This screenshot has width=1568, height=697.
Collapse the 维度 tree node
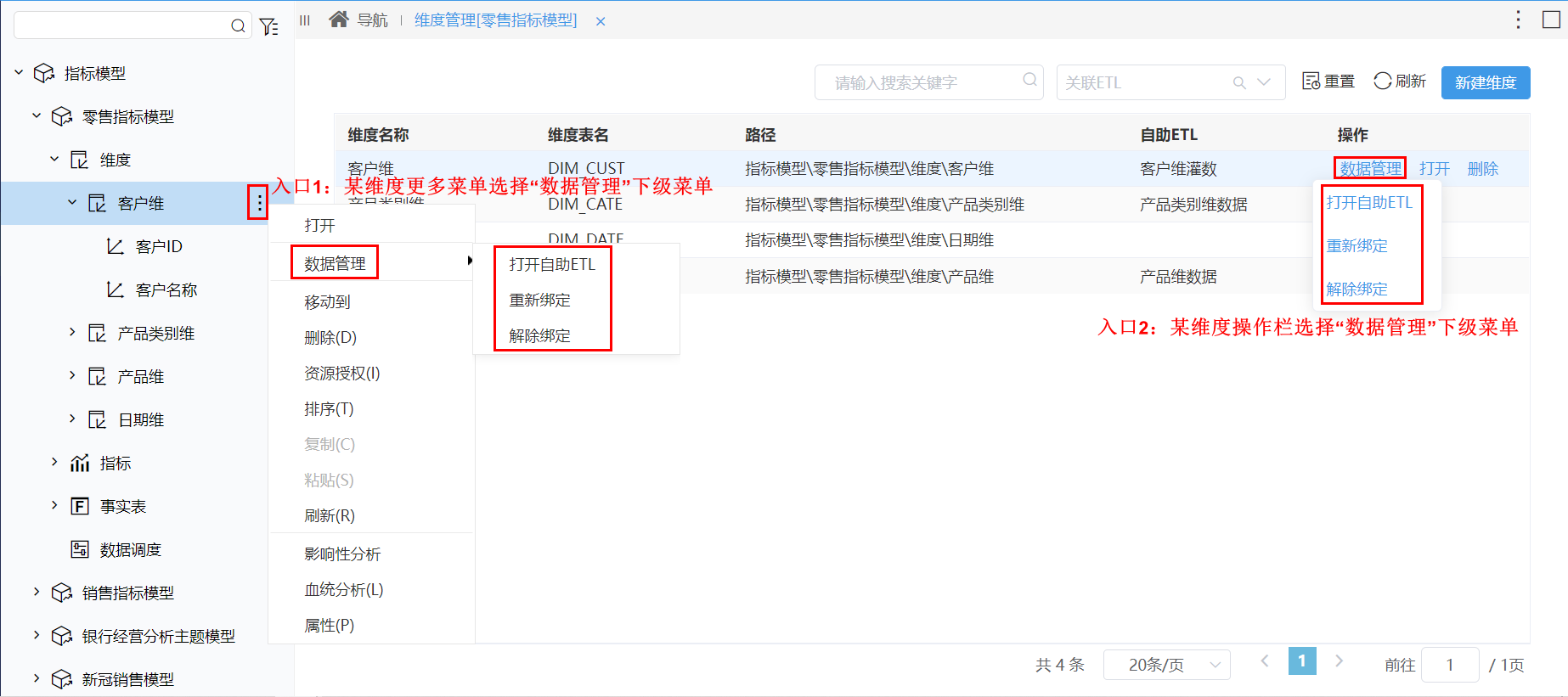[54, 159]
